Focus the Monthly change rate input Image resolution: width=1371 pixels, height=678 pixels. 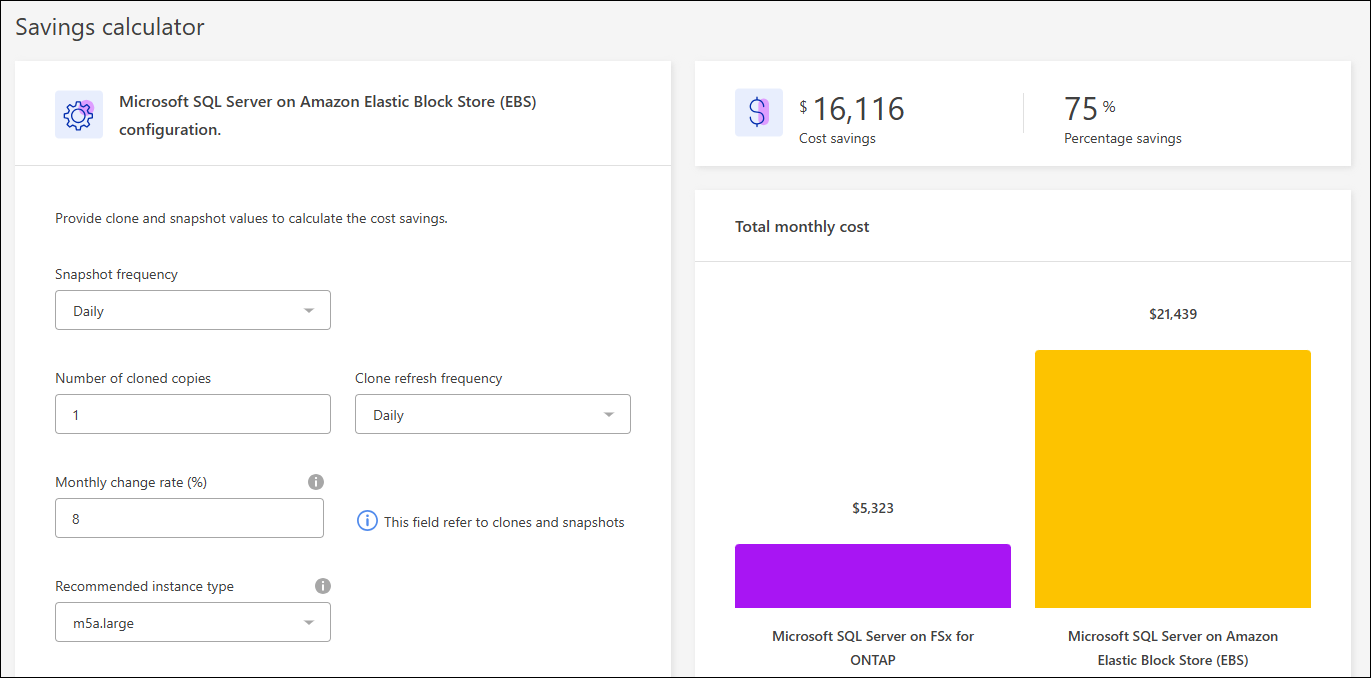189,519
